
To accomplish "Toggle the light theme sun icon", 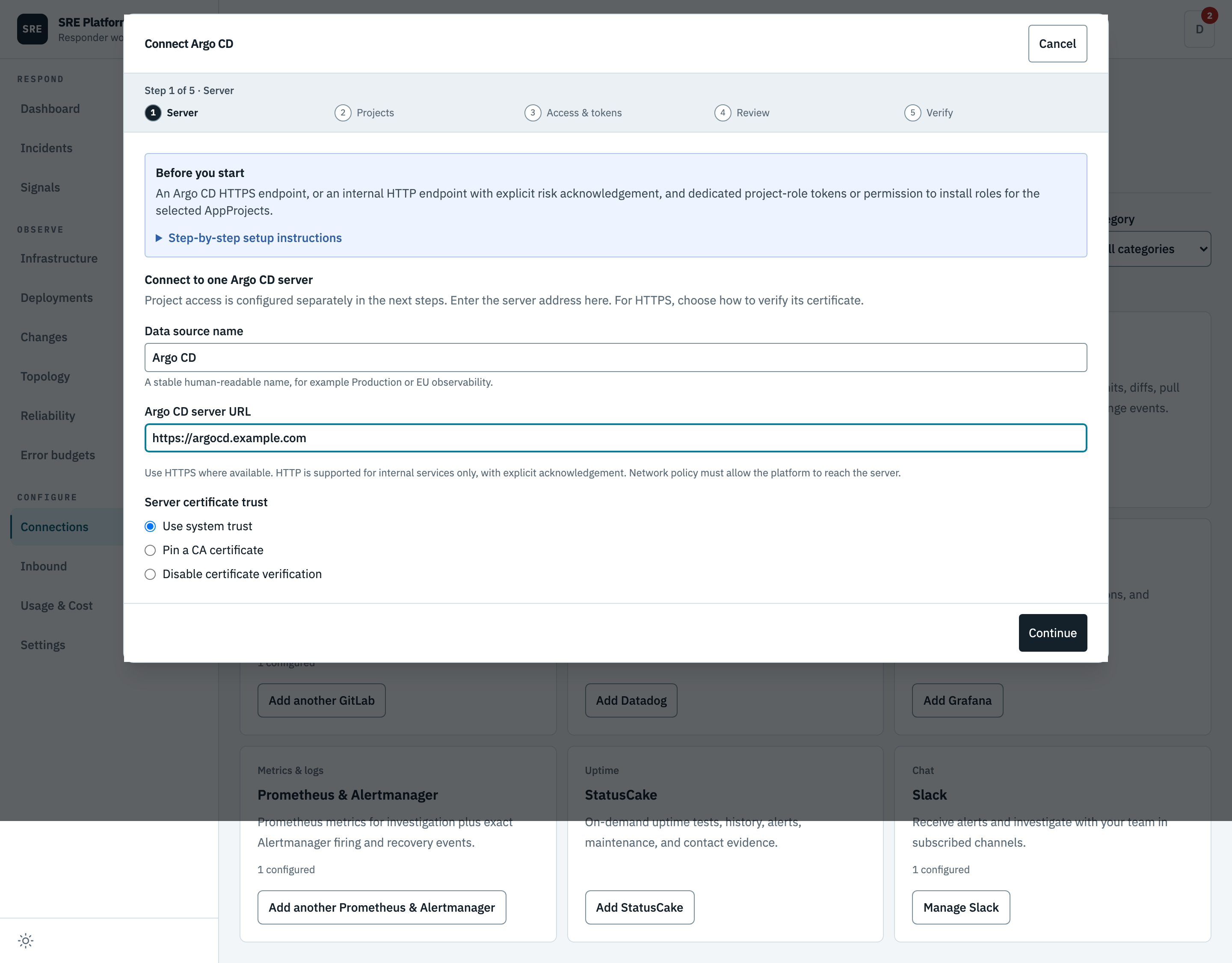I will [25, 940].
